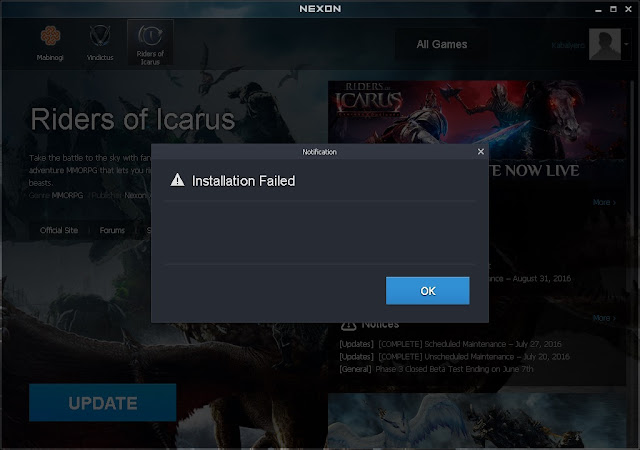Viewport: 640px width, 450px height.
Task: Click the Riders of Icarus title heading
Action: [133, 119]
